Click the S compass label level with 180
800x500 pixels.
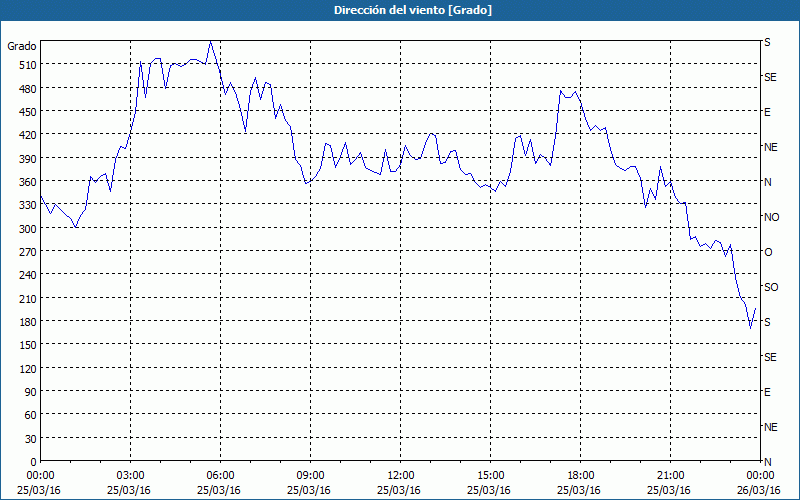tap(767, 322)
